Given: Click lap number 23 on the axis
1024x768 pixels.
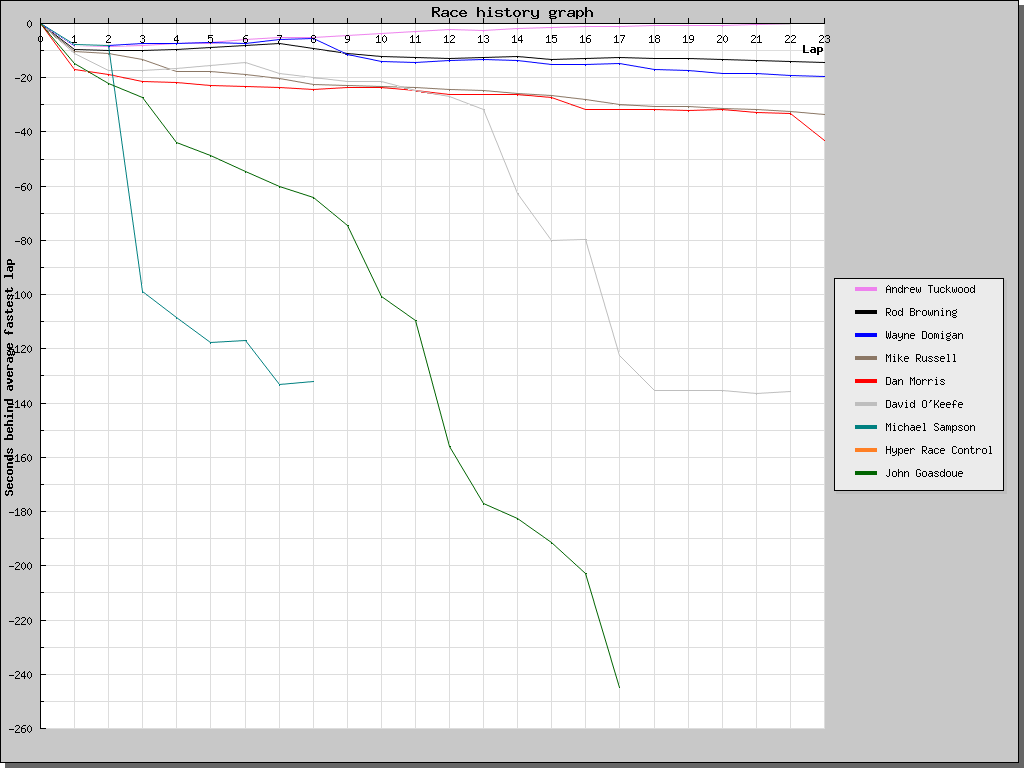Looking at the screenshot, I should click(x=824, y=39).
